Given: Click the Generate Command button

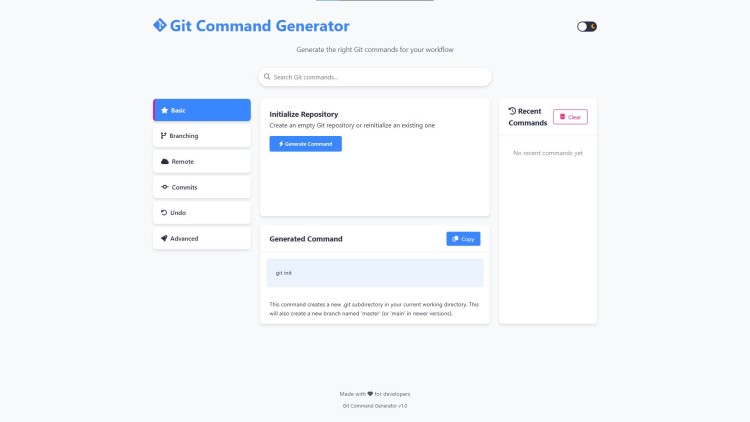Looking at the screenshot, I should (305, 144).
